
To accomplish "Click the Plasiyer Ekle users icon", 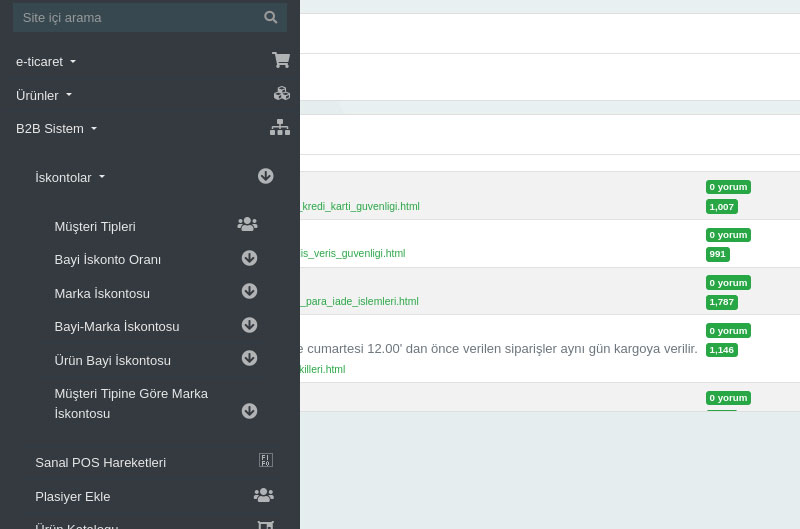I will (263, 495).
